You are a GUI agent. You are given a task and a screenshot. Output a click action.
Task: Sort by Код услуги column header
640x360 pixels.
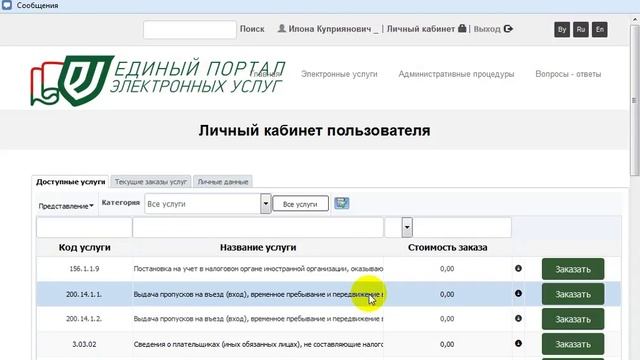pyautogui.click(x=84, y=247)
